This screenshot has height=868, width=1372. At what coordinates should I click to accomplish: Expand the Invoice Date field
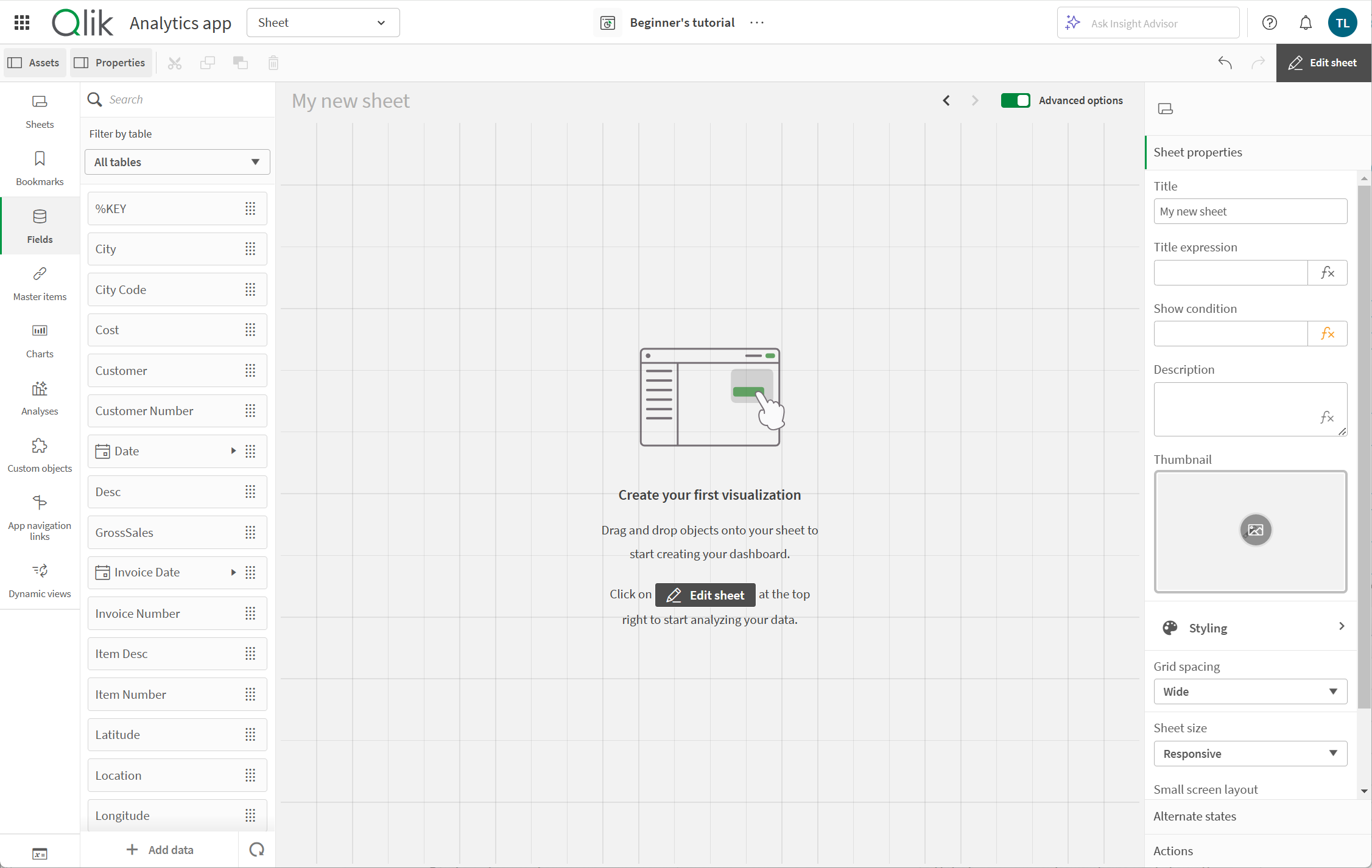pos(232,572)
